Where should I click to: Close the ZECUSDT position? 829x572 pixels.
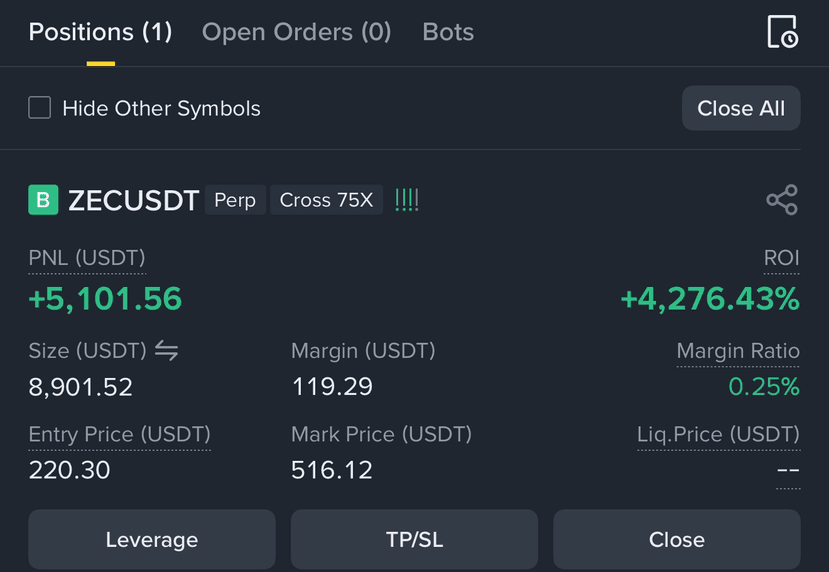pyautogui.click(x=677, y=540)
